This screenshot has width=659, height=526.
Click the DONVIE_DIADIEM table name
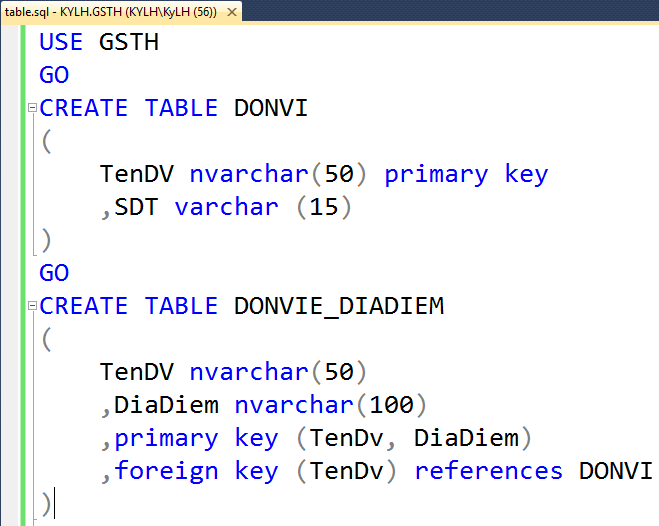click(339, 306)
